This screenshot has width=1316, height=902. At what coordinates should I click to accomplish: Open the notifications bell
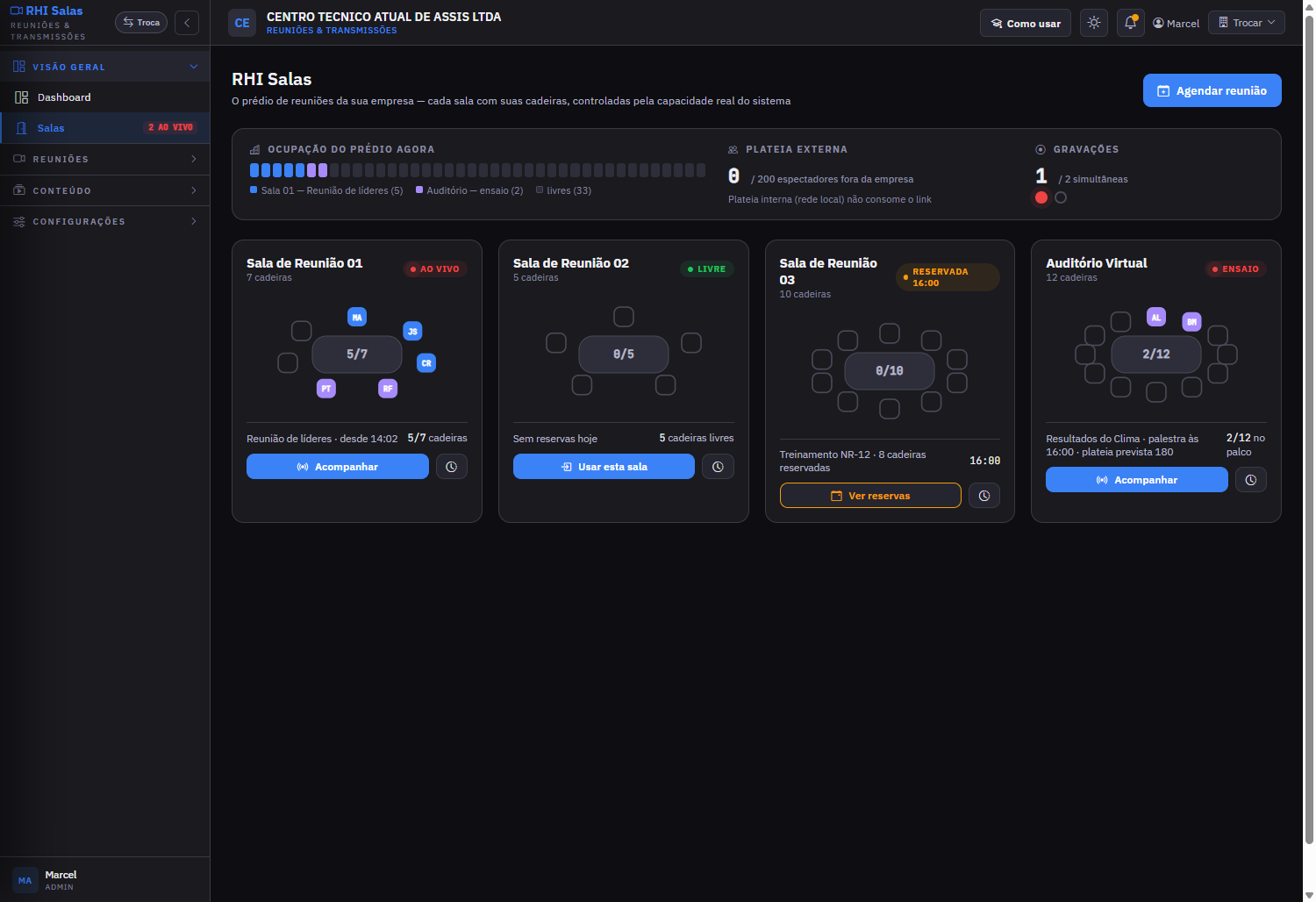pyautogui.click(x=1131, y=23)
